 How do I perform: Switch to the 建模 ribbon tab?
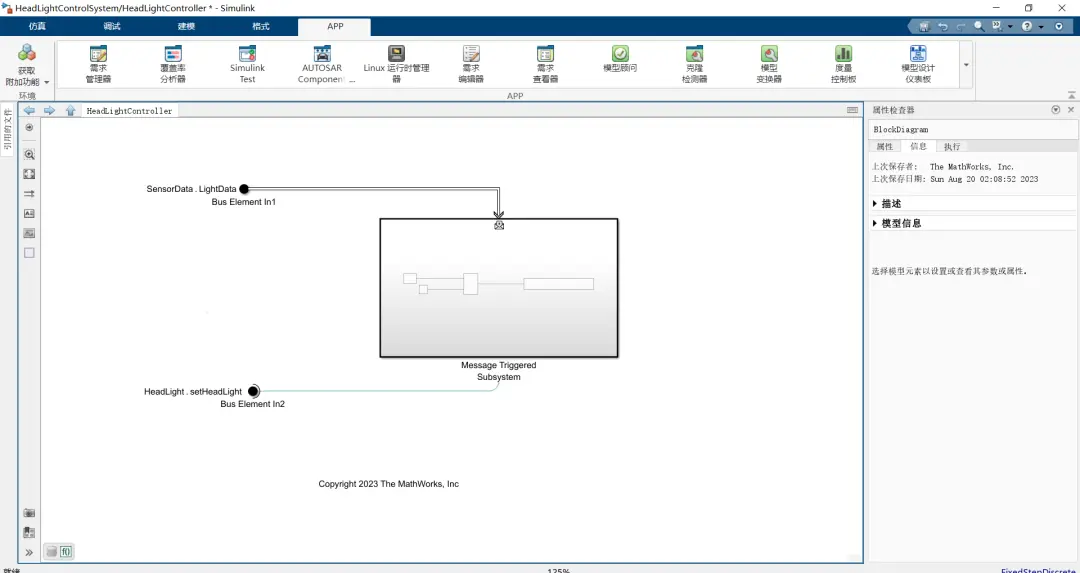click(x=186, y=27)
